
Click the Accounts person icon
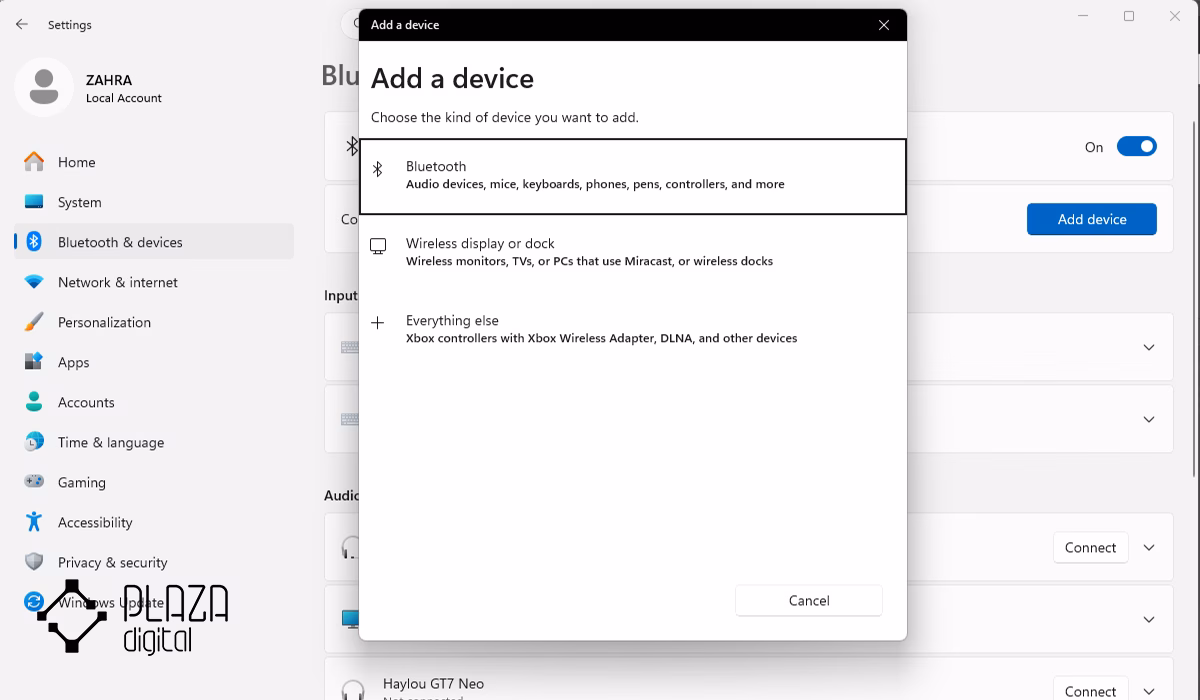point(34,401)
